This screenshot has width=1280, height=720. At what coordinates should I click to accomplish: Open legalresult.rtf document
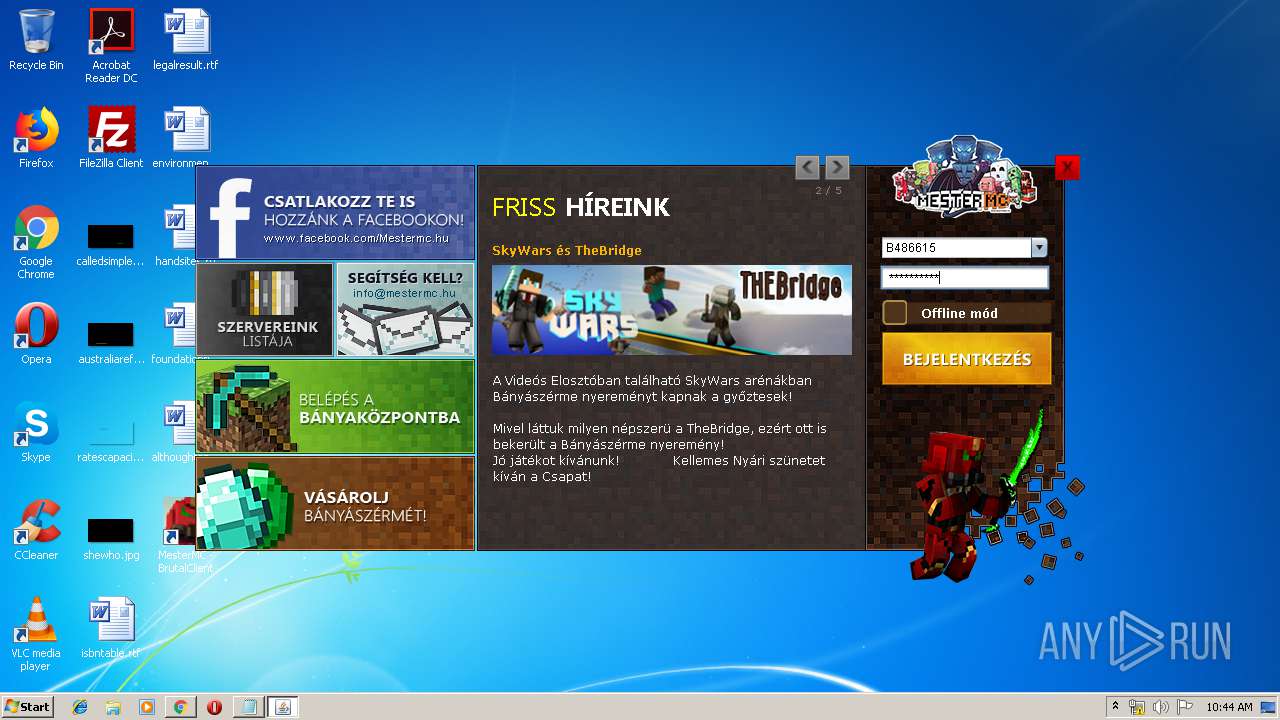186,40
